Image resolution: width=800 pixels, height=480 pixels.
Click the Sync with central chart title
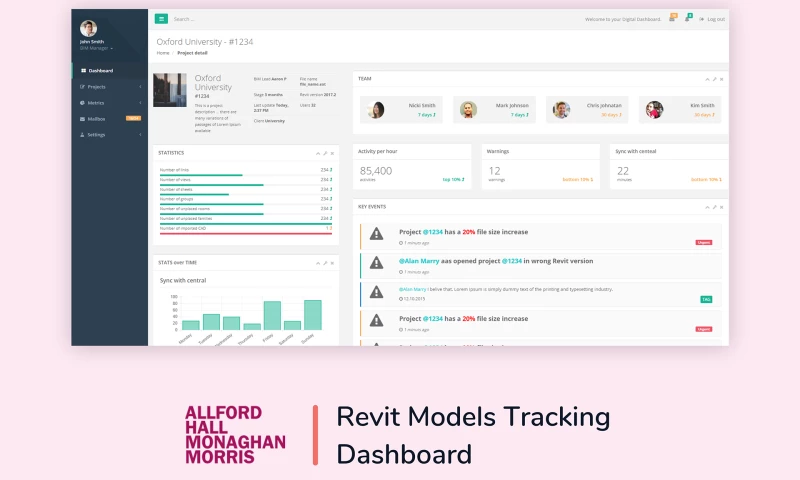click(183, 281)
